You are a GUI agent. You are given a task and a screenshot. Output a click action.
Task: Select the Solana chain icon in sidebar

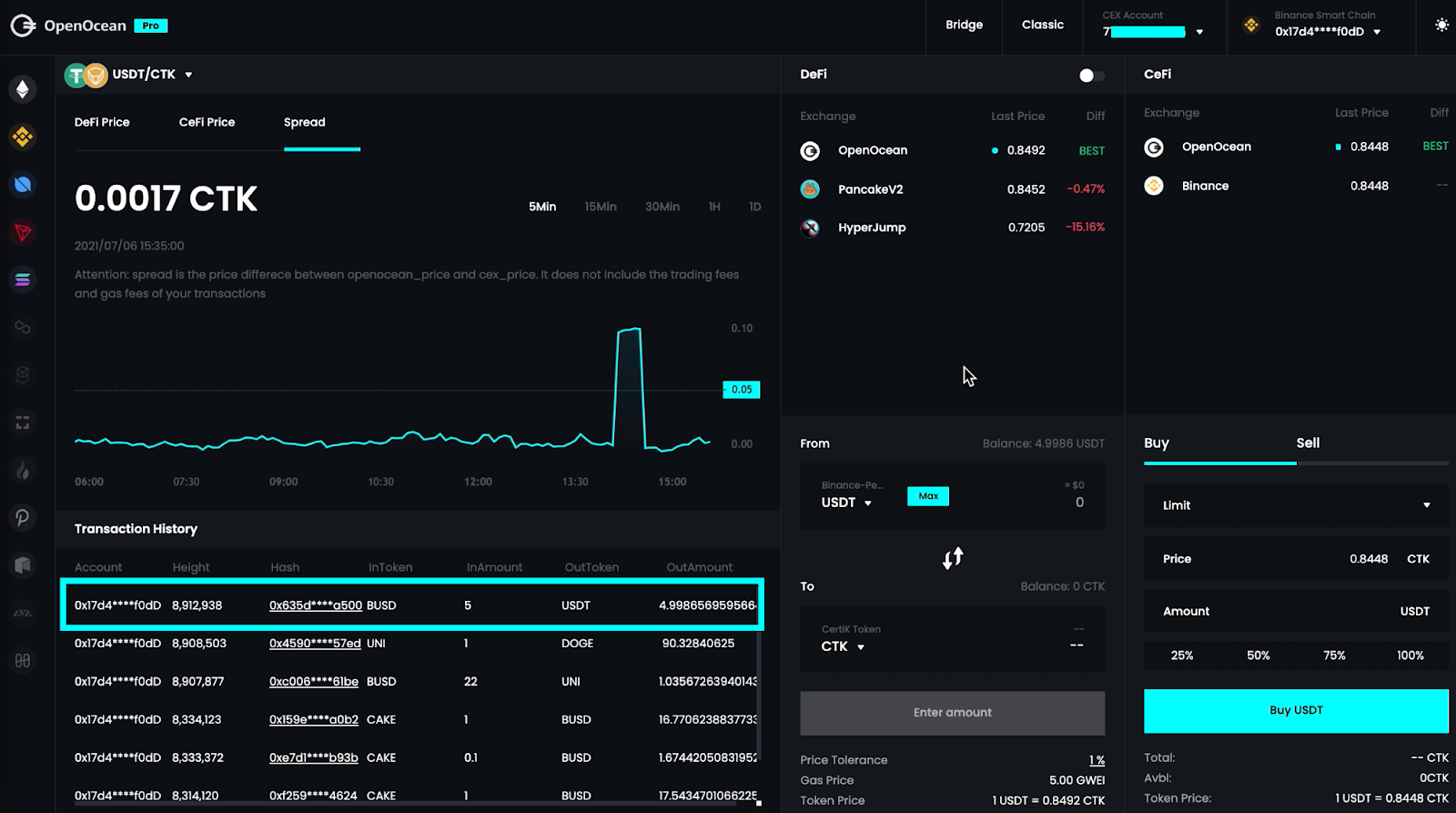click(x=23, y=279)
